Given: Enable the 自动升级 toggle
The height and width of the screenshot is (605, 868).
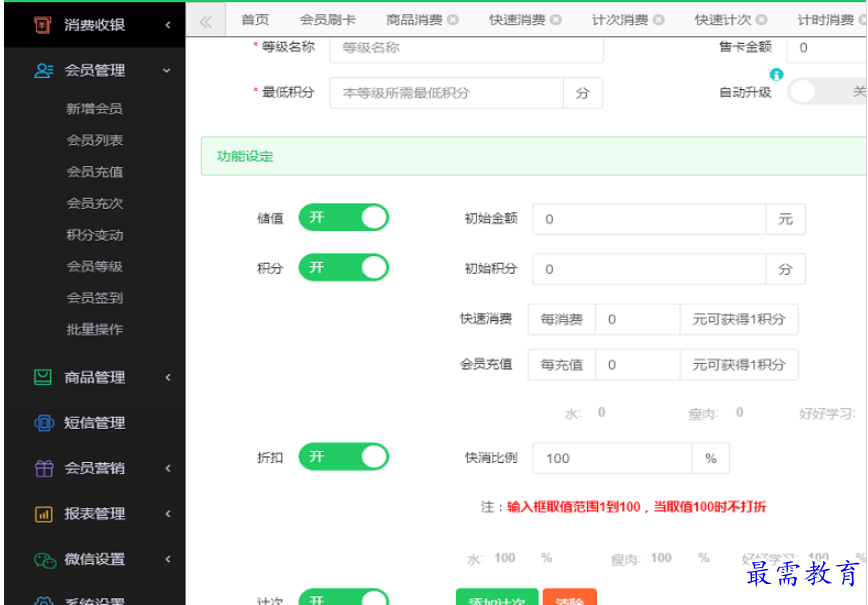Looking at the screenshot, I should point(826,92).
